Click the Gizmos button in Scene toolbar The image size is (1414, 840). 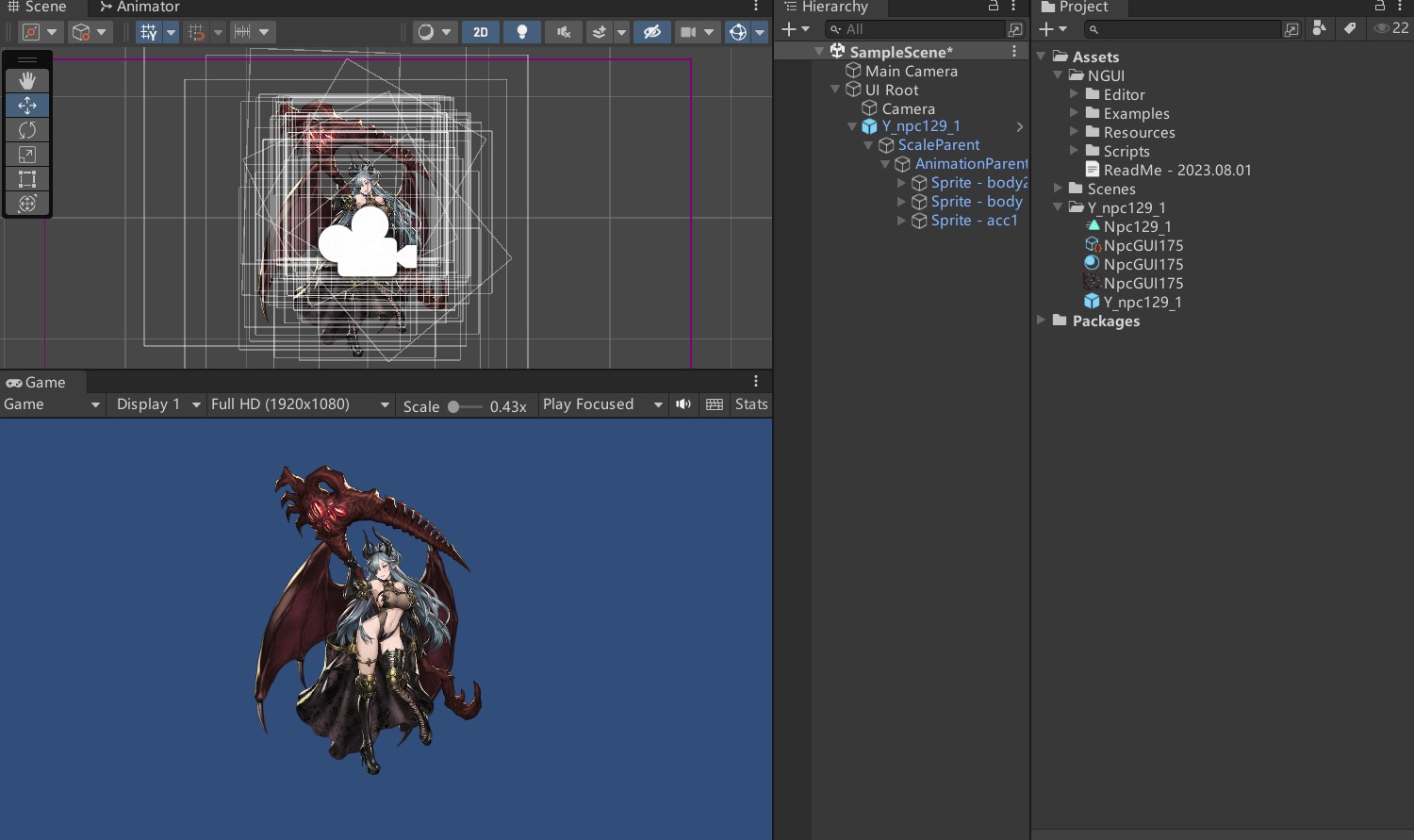coord(738,32)
